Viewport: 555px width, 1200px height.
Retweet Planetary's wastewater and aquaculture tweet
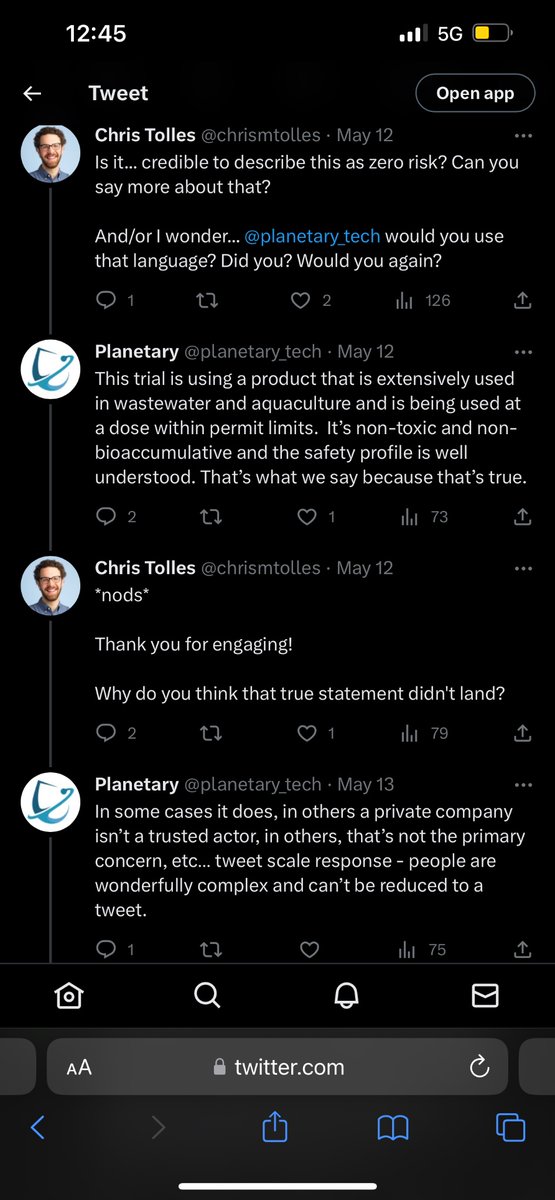pos(211,517)
